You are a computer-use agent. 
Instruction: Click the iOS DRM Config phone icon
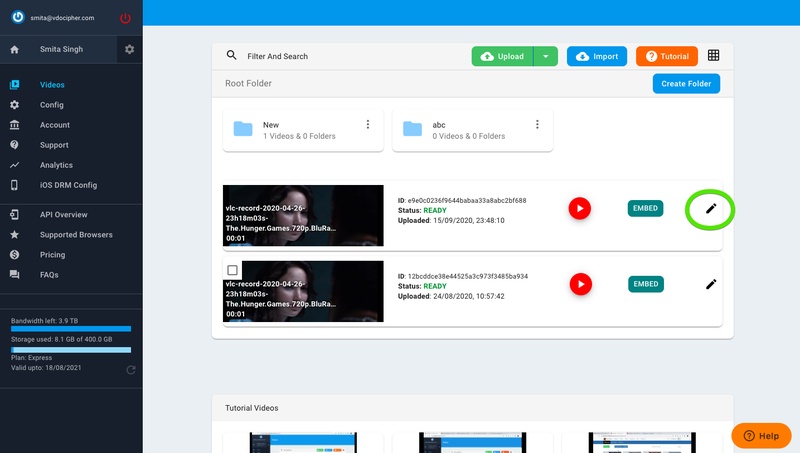click(x=14, y=185)
